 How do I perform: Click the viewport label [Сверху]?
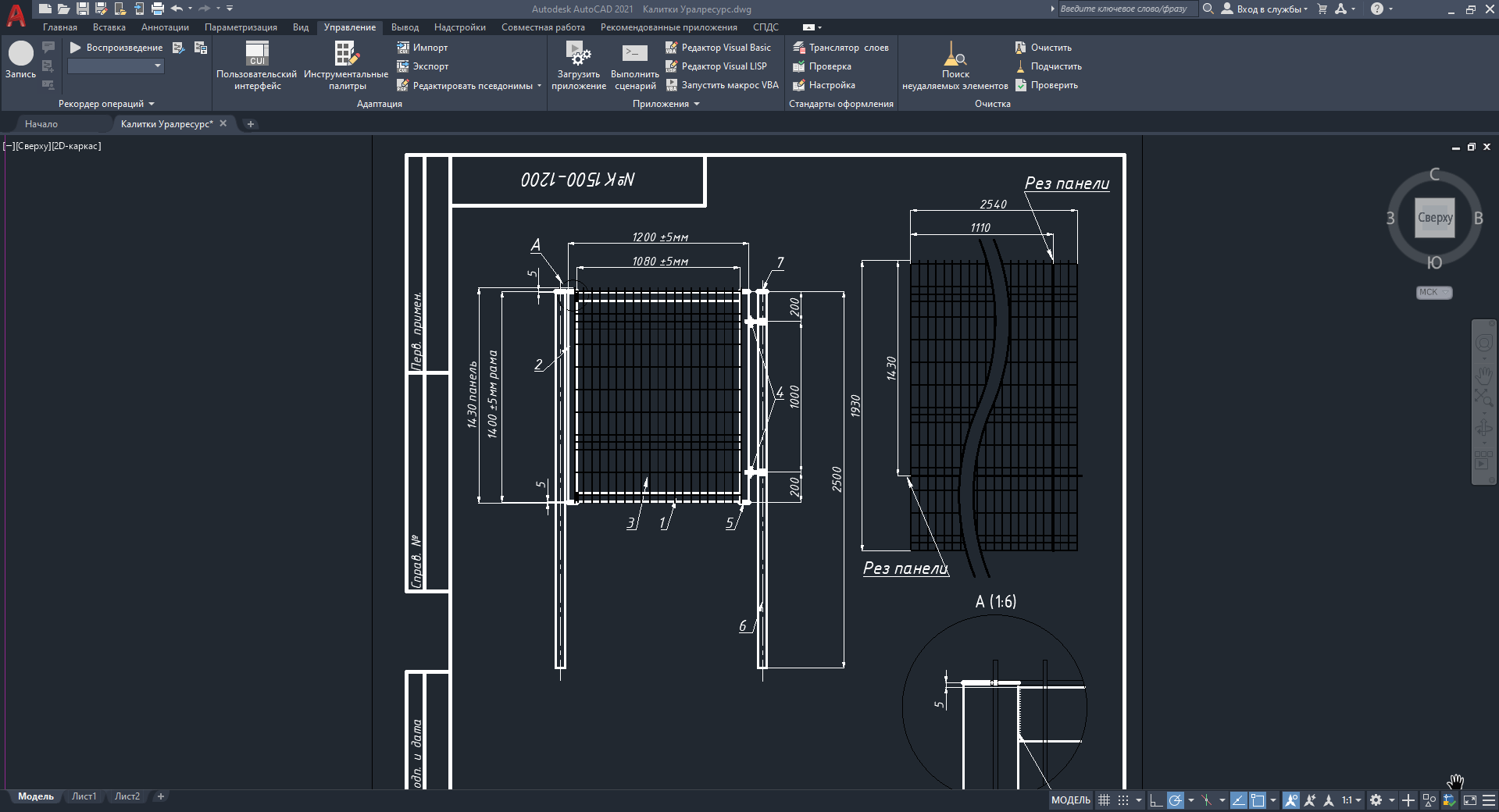coord(32,146)
